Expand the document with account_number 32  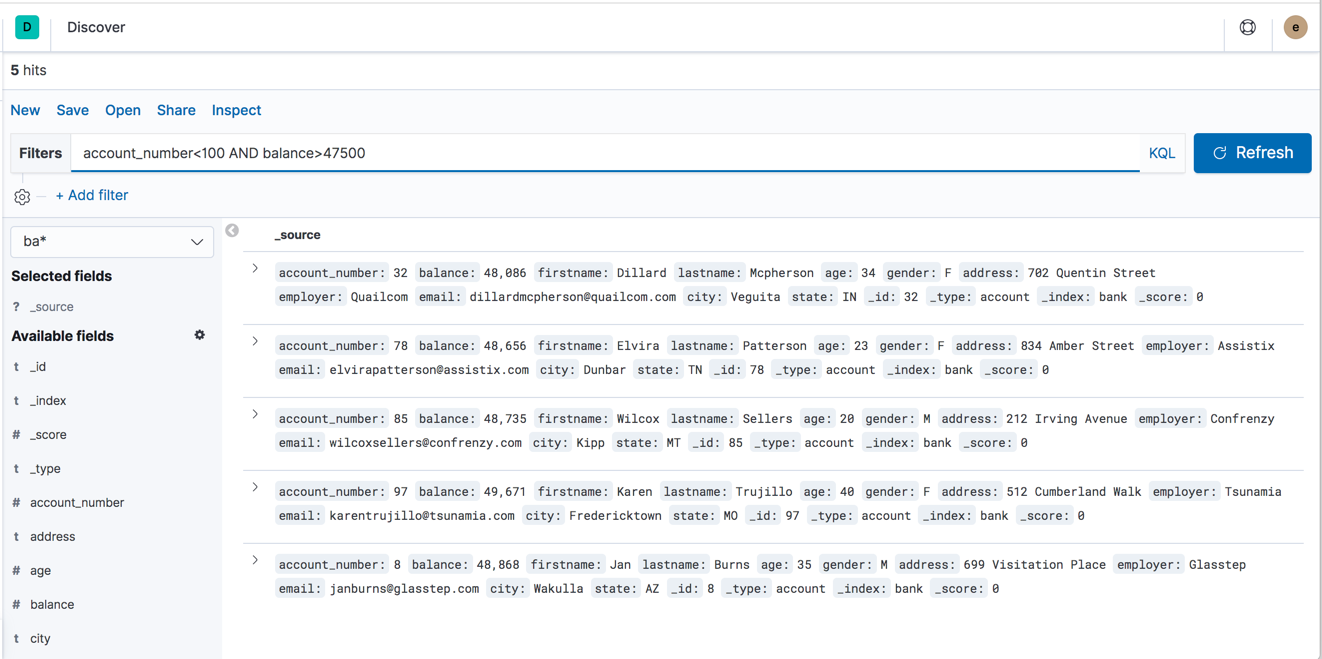click(x=255, y=268)
